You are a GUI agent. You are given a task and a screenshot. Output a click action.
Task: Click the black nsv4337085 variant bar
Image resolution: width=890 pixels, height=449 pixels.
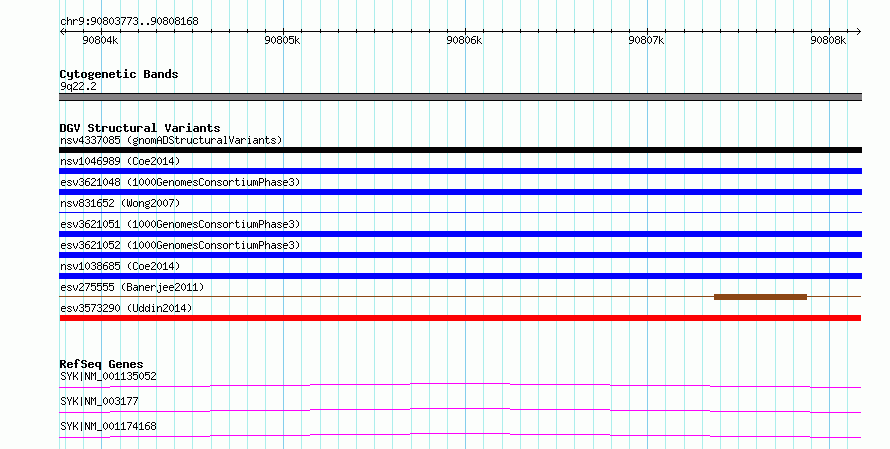coord(460,150)
